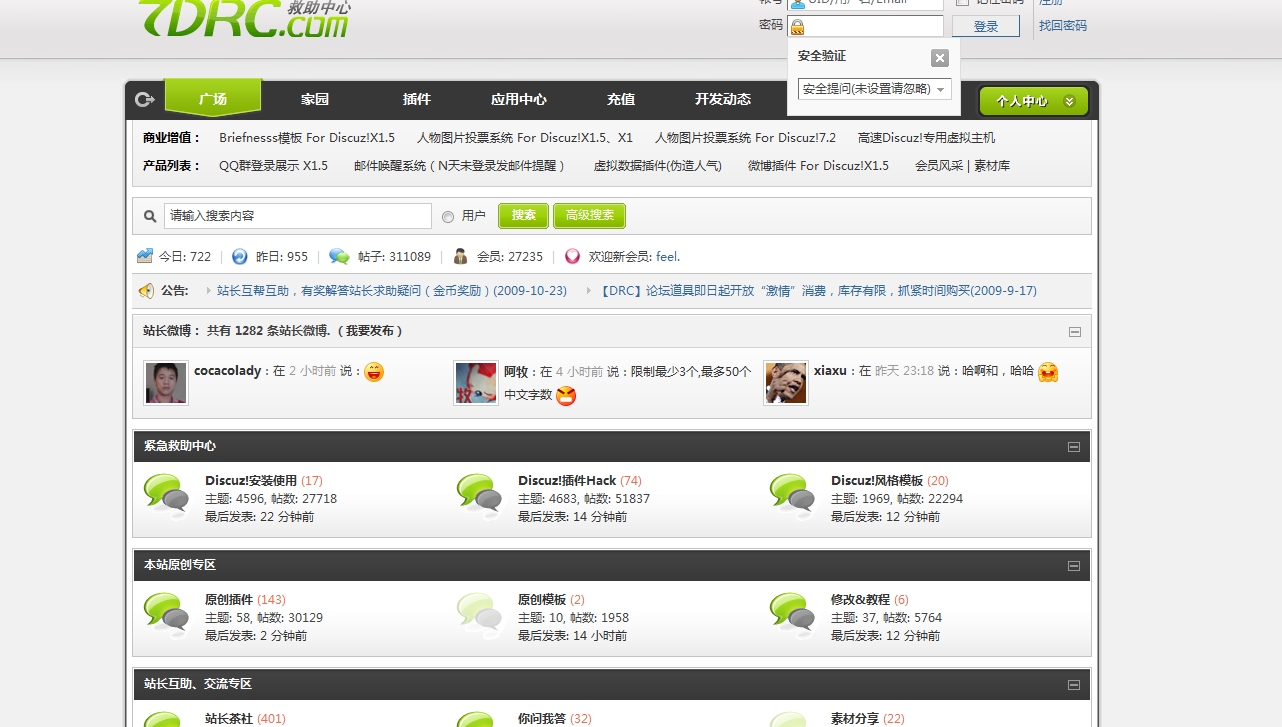Click the lock icon in password field
The image size is (1282, 727).
(x=797, y=27)
